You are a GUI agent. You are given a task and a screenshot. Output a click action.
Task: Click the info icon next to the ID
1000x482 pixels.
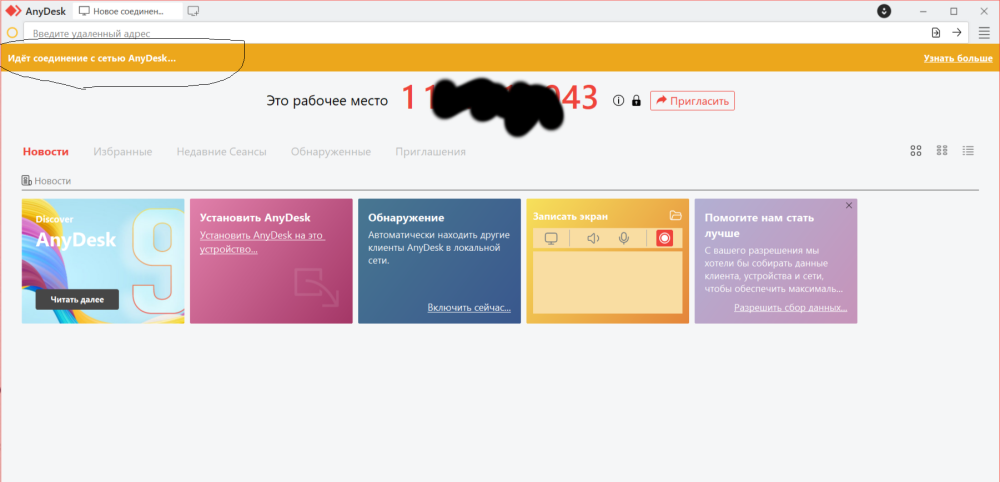click(x=618, y=101)
